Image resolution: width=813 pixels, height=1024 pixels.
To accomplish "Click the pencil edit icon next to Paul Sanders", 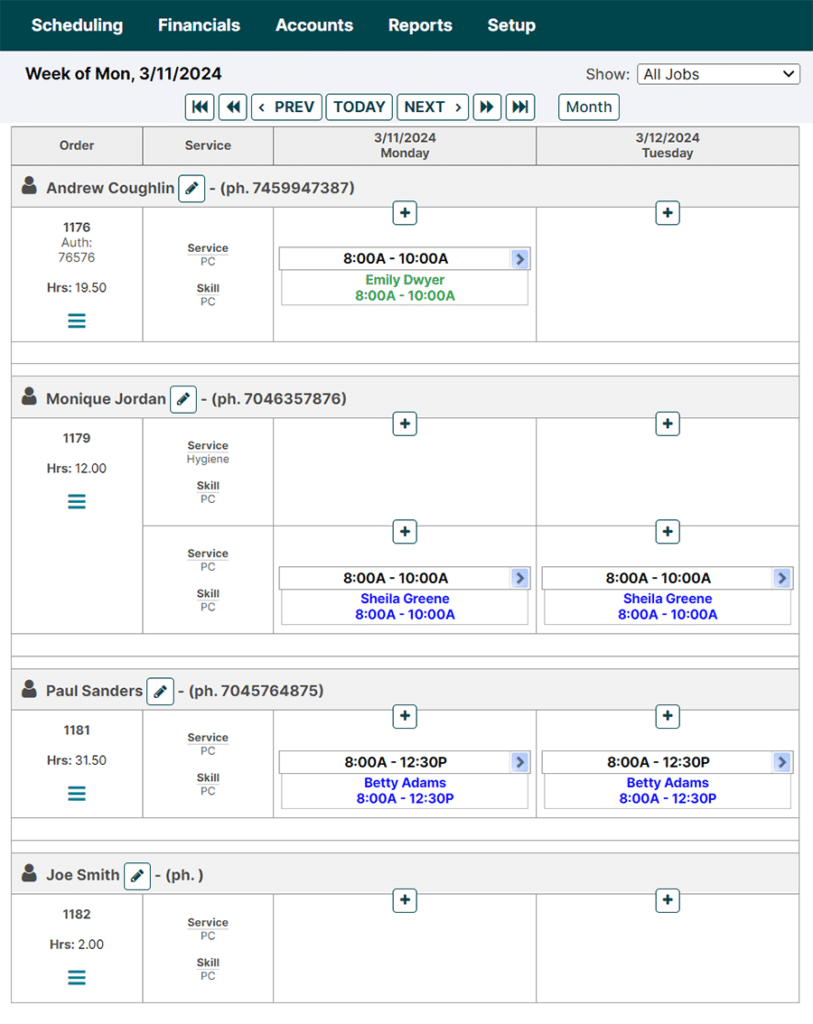I will [x=160, y=691].
